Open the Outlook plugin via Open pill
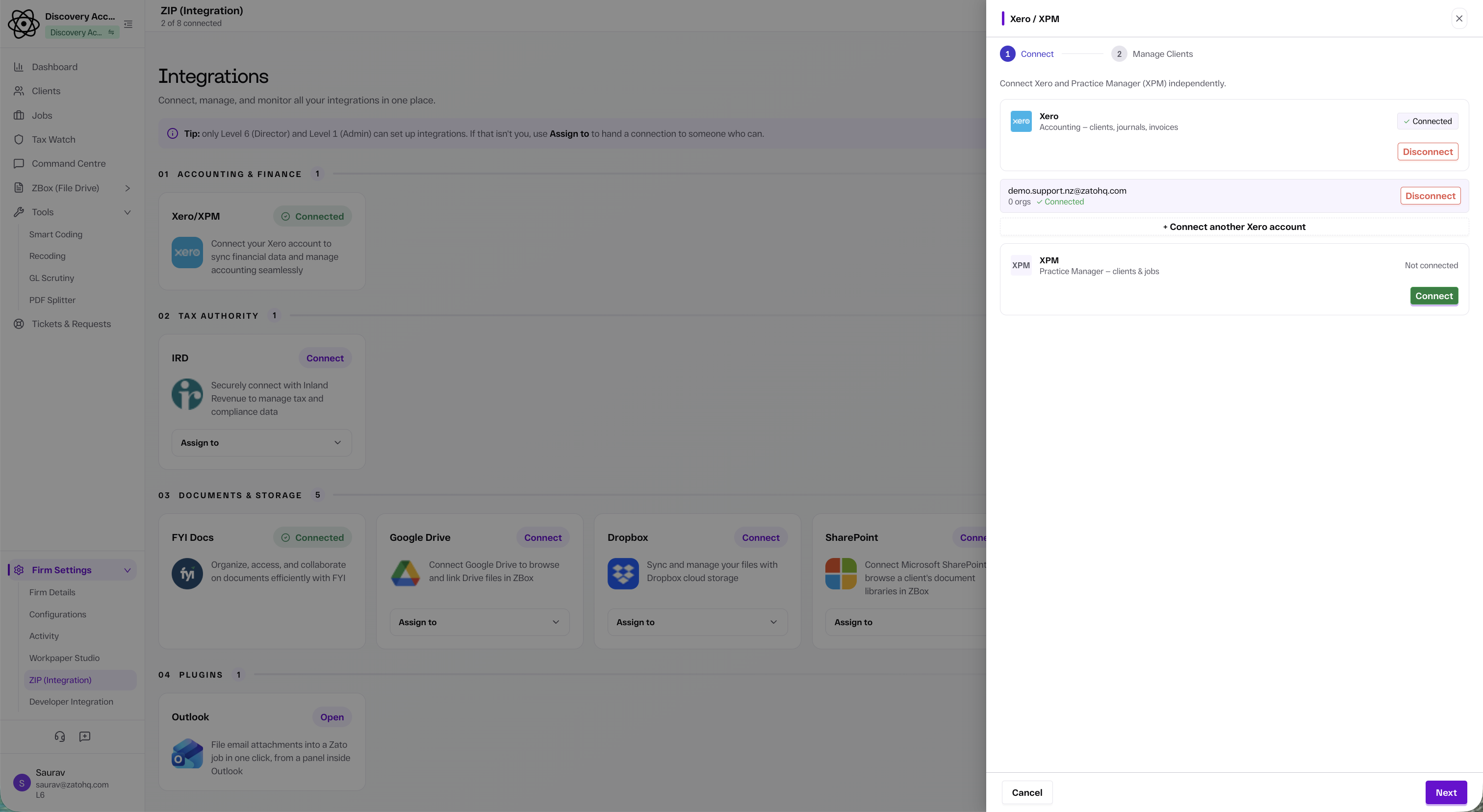 click(x=332, y=717)
